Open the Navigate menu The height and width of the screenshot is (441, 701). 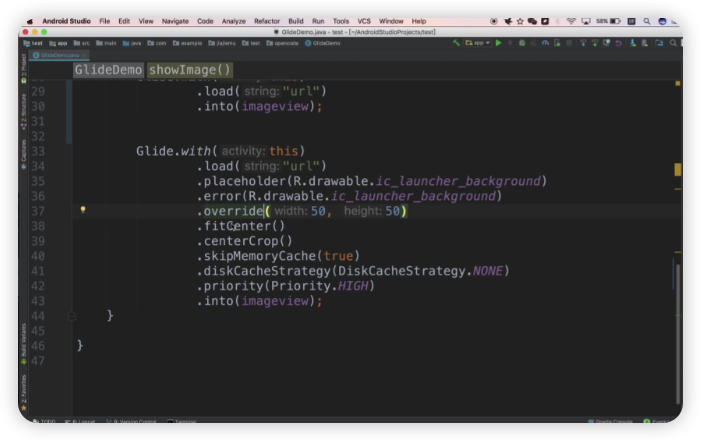click(175, 21)
